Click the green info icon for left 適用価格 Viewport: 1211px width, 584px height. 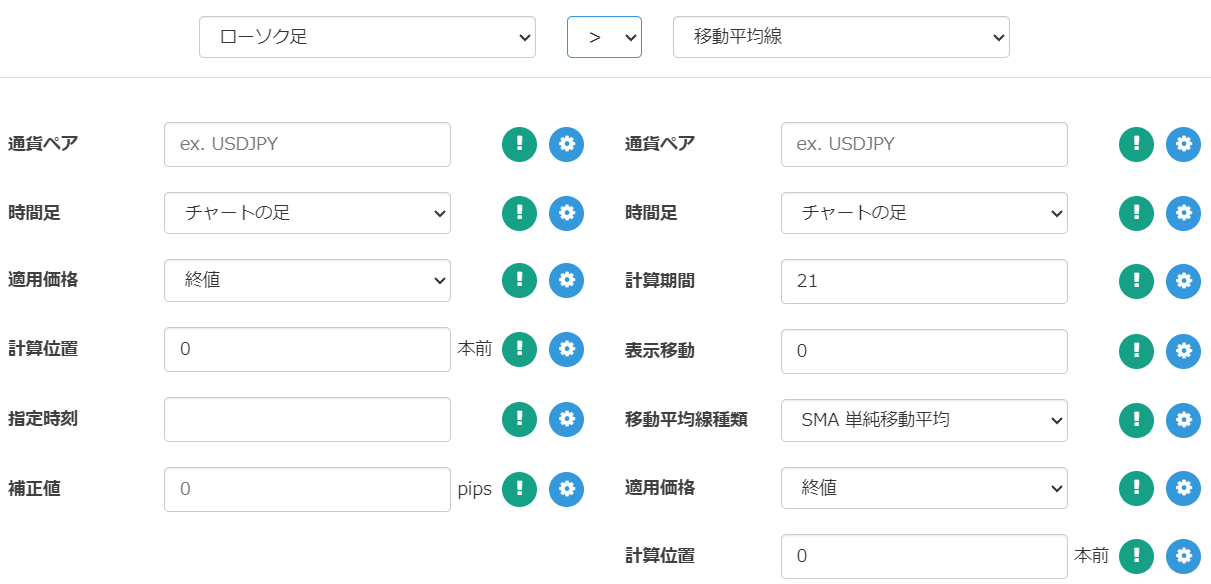click(x=519, y=281)
